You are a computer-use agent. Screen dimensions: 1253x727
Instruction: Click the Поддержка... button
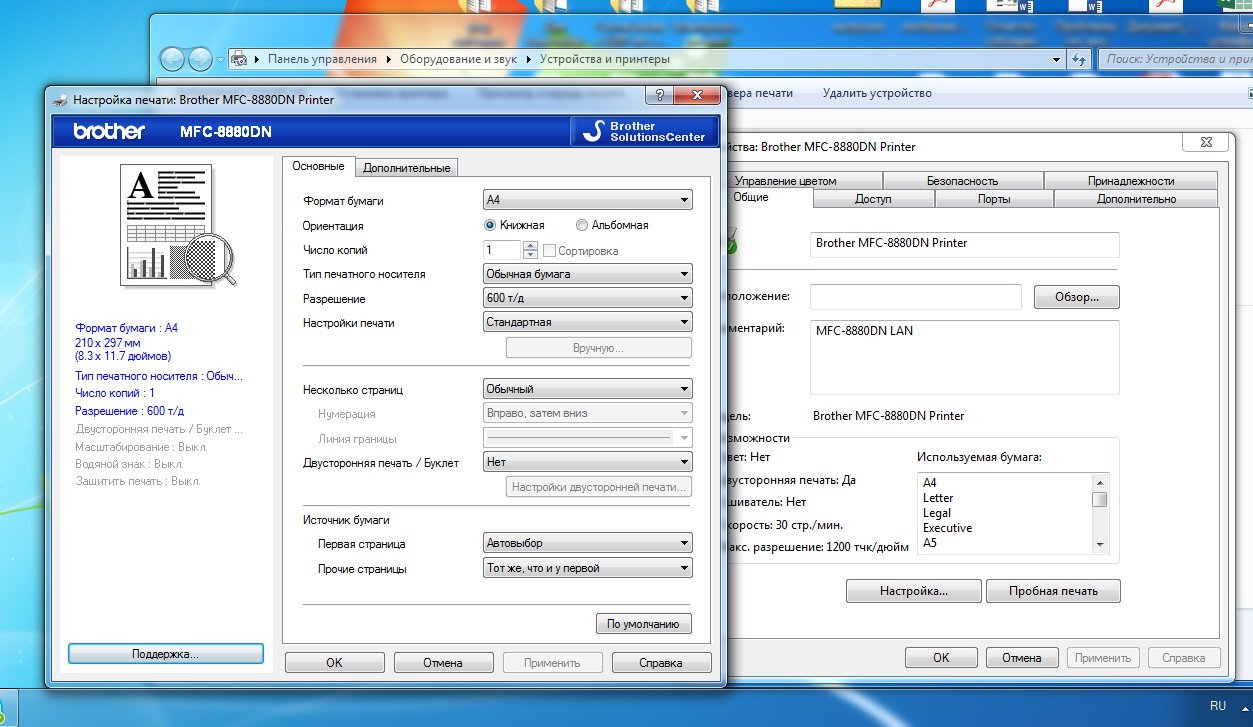pos(166,654)
